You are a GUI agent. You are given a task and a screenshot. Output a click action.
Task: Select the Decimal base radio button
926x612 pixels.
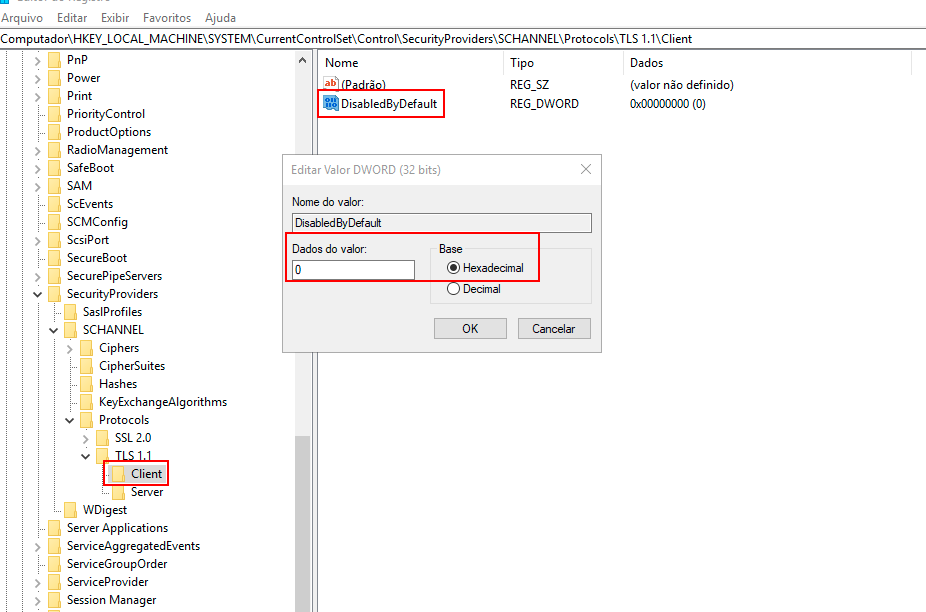coord(453,289)
